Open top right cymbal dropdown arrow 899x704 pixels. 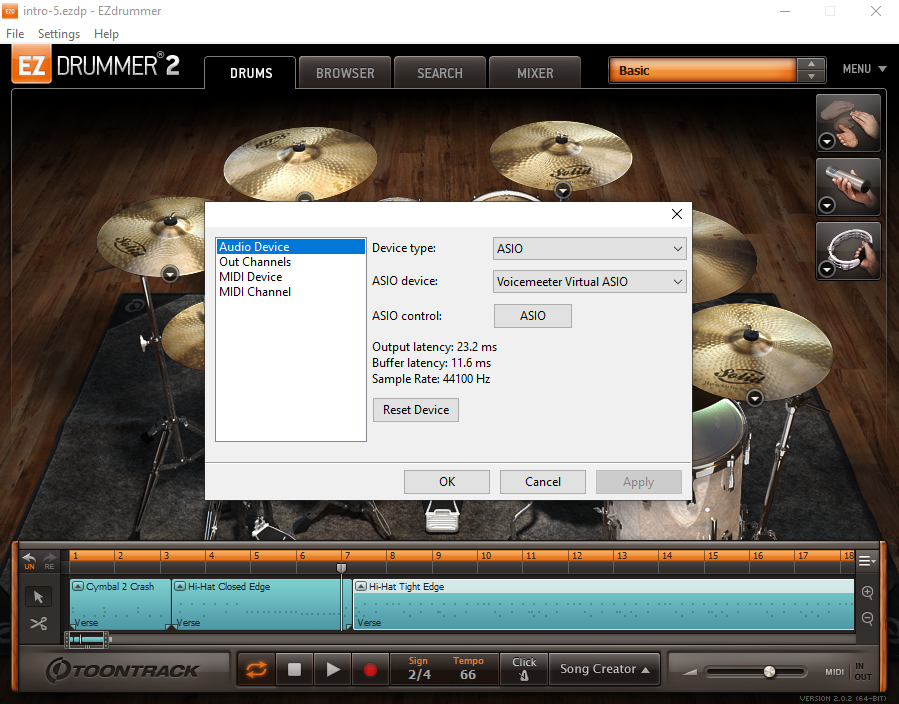(563, 190)
